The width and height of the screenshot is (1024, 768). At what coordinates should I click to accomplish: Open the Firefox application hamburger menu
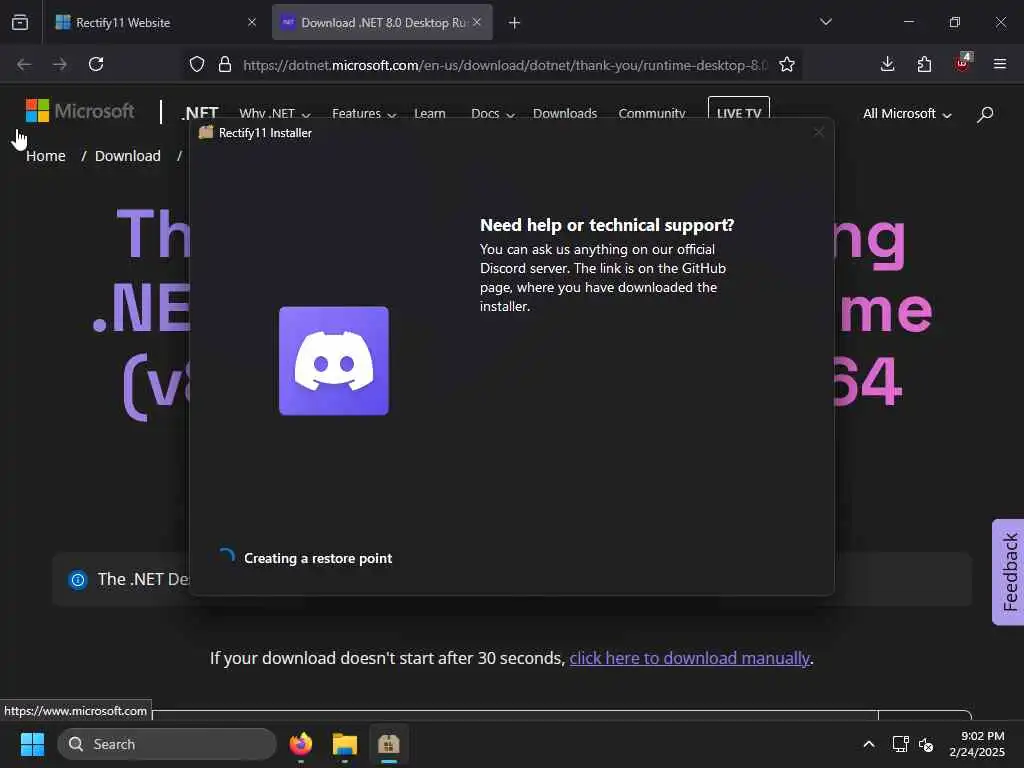point(1000,64)
